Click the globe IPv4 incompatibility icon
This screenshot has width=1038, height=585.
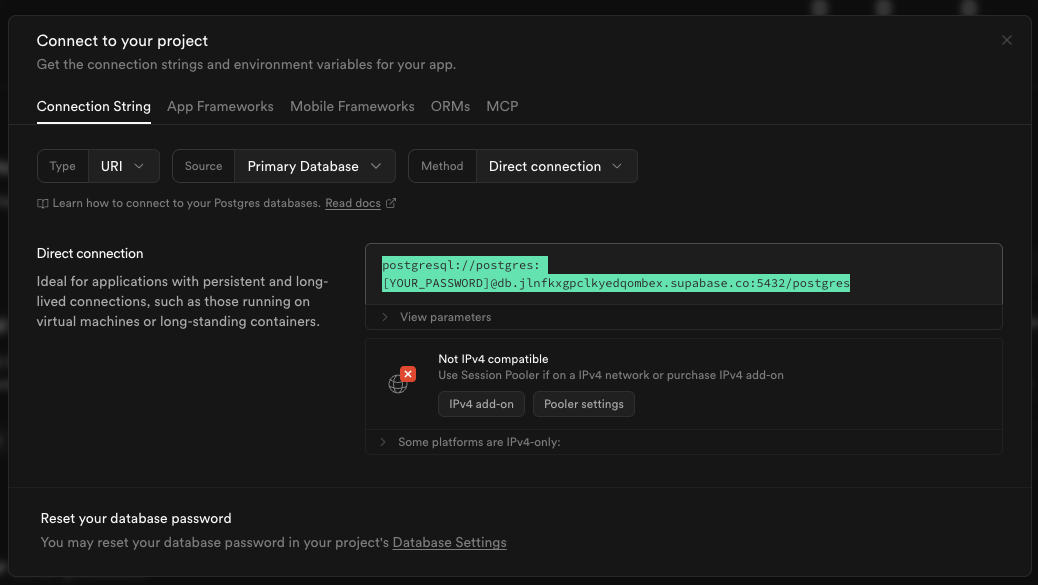coord(400,381)
